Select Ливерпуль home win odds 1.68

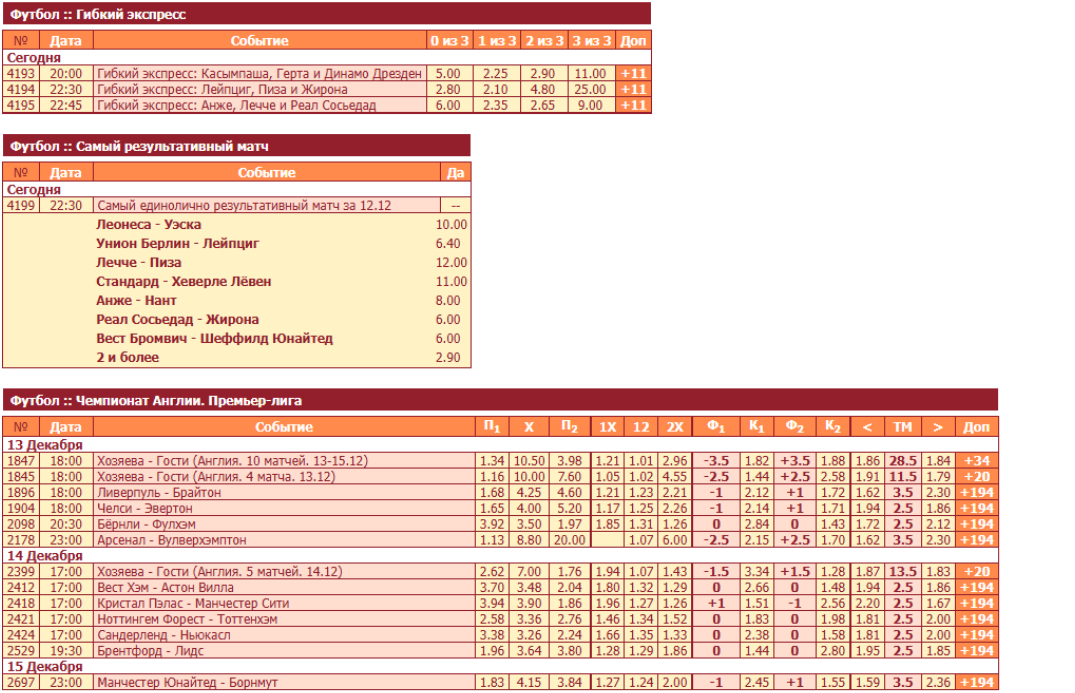491,492
